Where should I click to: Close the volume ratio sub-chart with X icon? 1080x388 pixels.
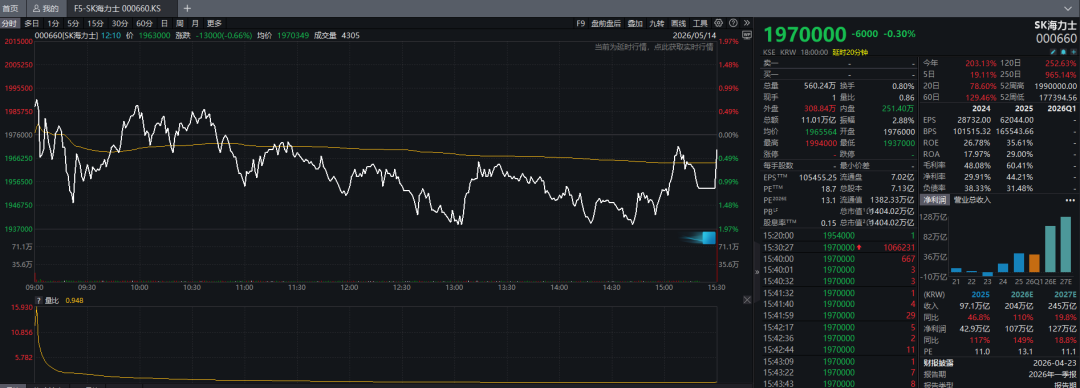tap(747, 300)
